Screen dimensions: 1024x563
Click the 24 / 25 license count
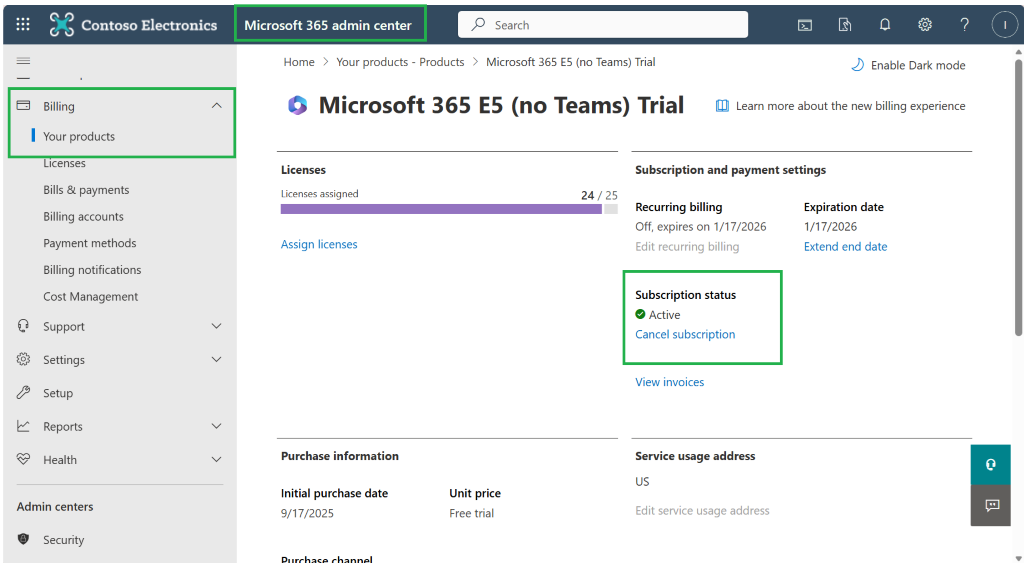click(x=599, y=195)
